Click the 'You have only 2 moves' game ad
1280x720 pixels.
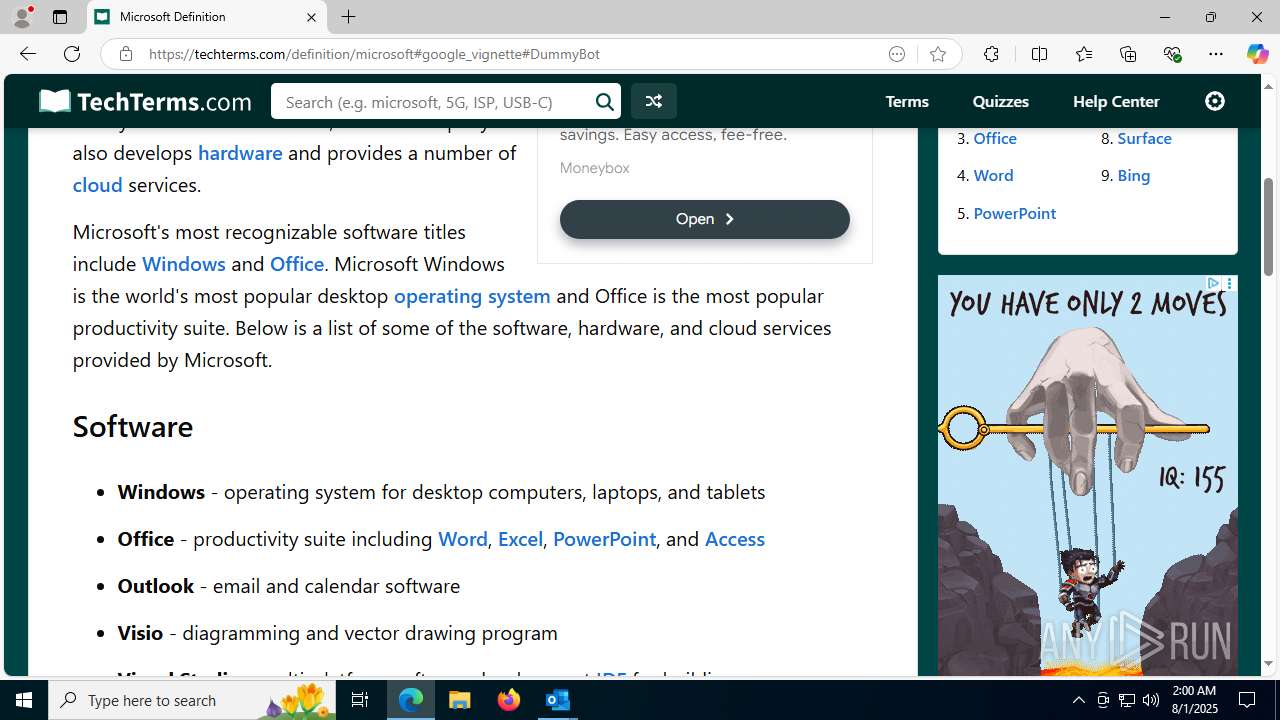1087,475
